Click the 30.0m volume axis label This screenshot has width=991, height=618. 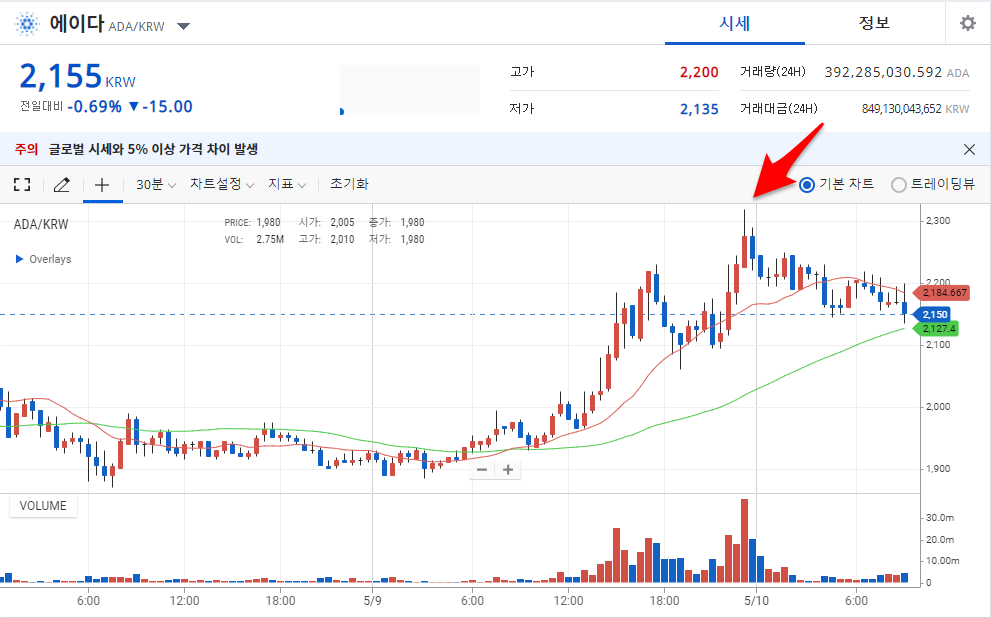[940, 518]
